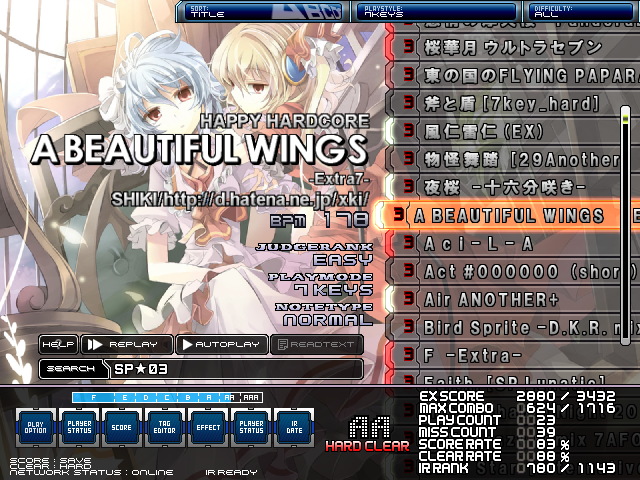The image size is (640, 480).
Task: Open the EFFECT panel button
Action: 208,427
